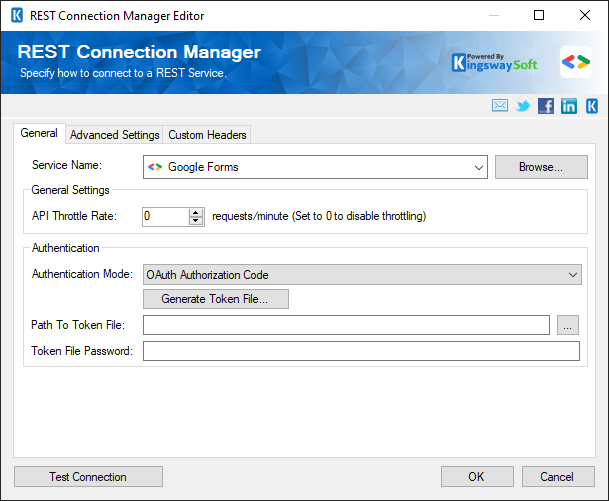Expand the Authentication Mode dropdown

point(572,275)
